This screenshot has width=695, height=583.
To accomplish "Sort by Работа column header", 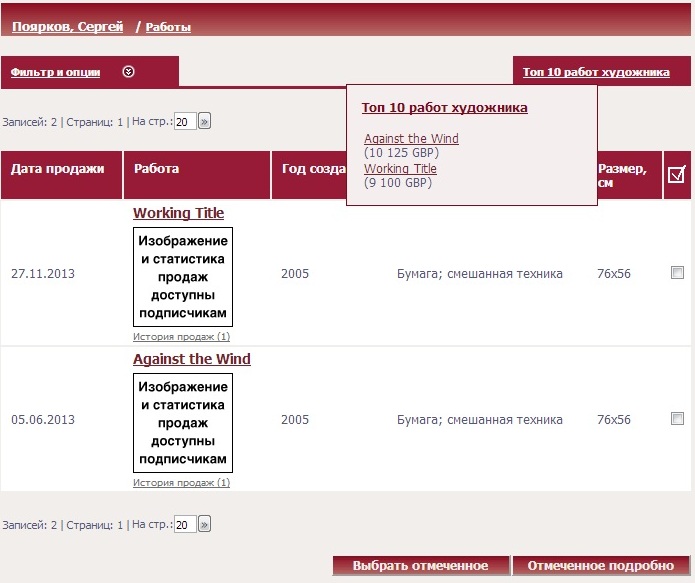I will pos(157,169).
